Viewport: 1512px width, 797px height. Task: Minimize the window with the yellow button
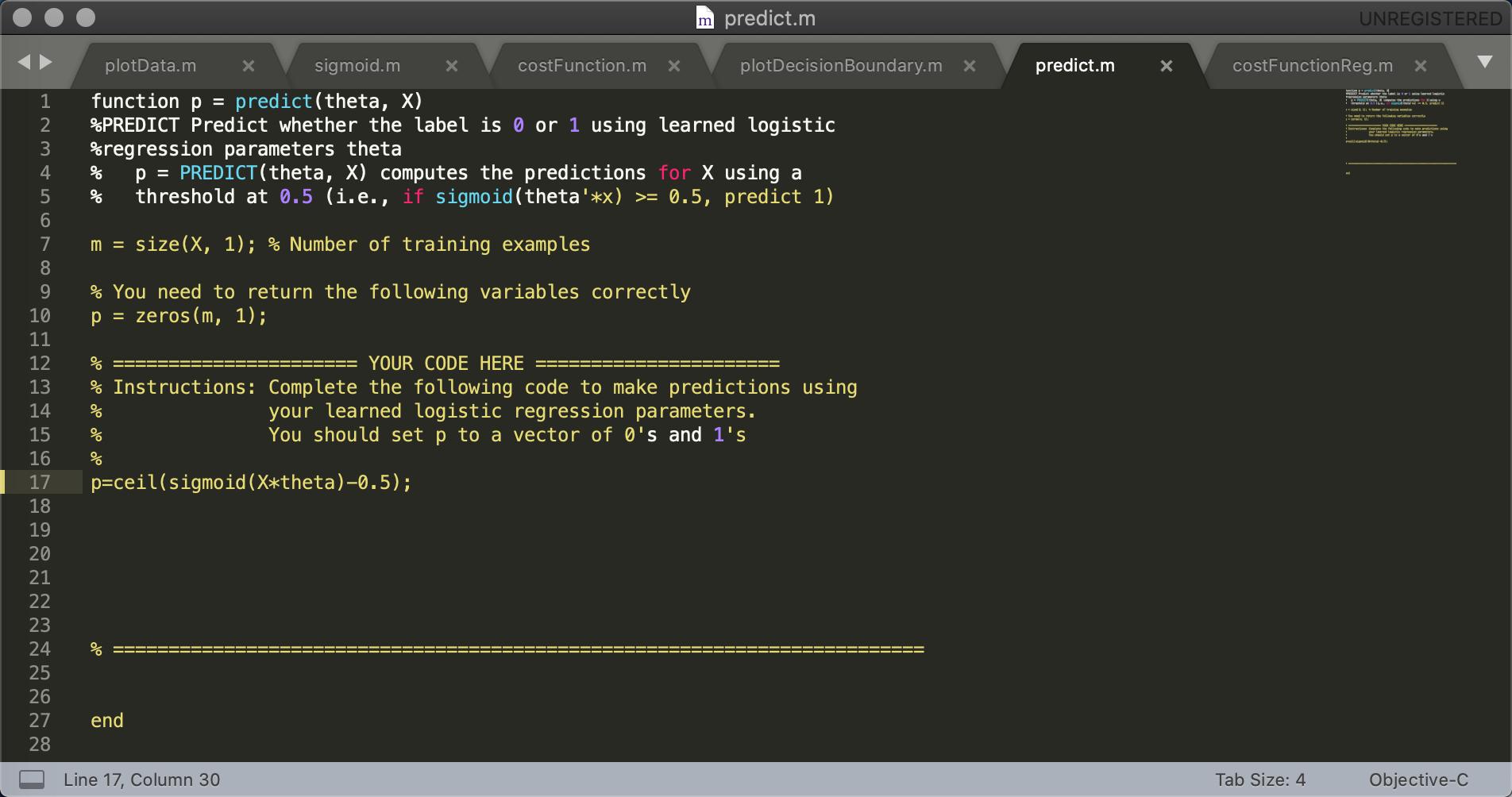54,17
